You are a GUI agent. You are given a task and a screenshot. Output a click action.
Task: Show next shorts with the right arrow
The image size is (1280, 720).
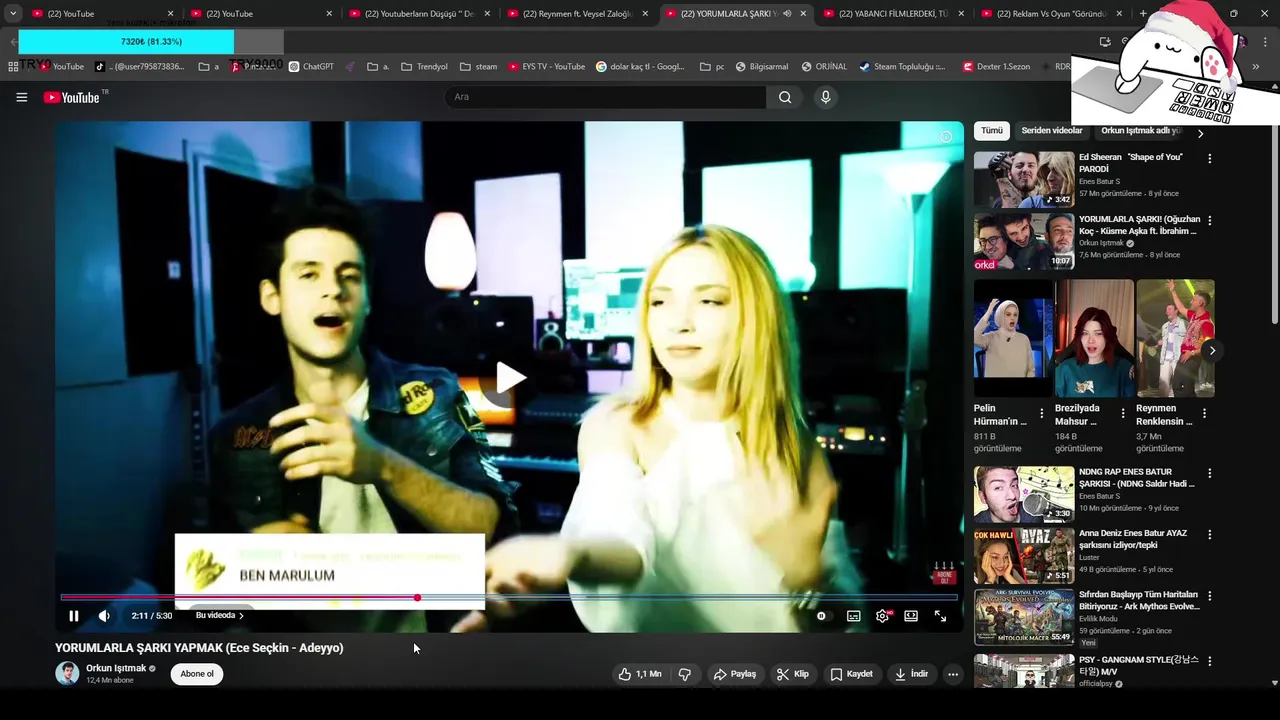[x=1212, y=350]
